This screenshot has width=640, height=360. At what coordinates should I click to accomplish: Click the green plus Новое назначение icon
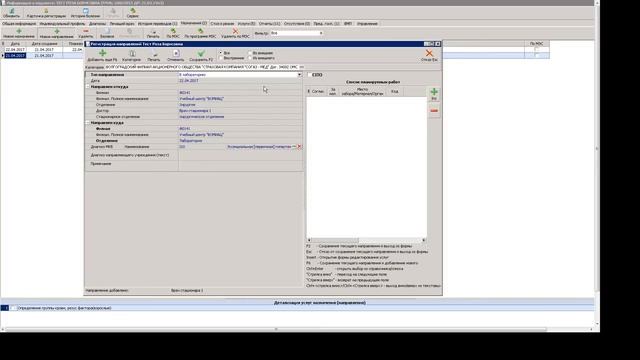click(19, 33)
